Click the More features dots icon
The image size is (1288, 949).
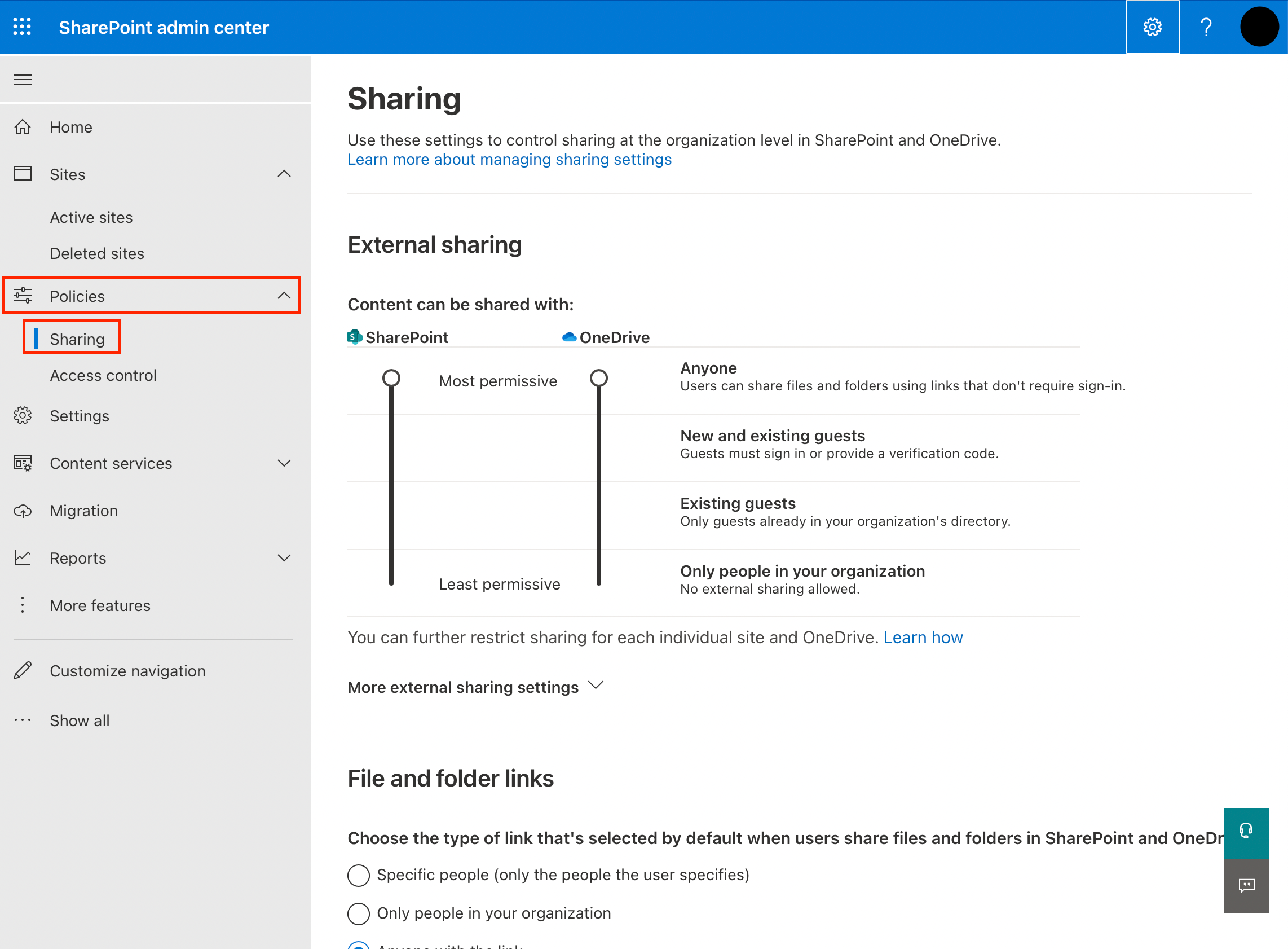point(23,605)
